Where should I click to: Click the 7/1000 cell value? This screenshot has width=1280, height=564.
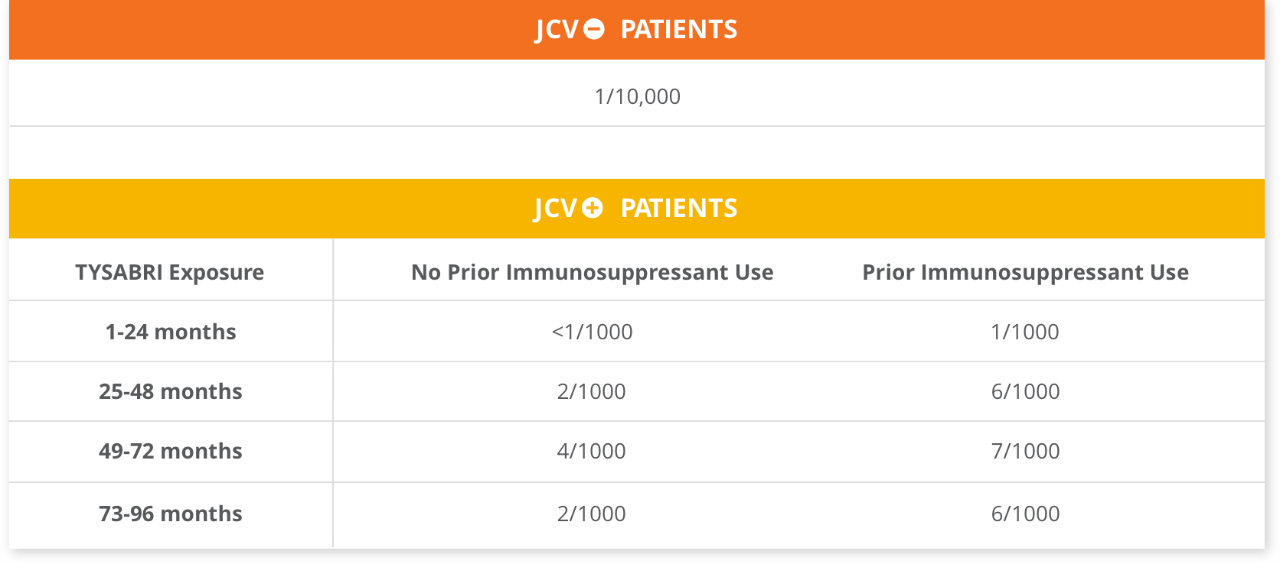tap(1026, 452)
